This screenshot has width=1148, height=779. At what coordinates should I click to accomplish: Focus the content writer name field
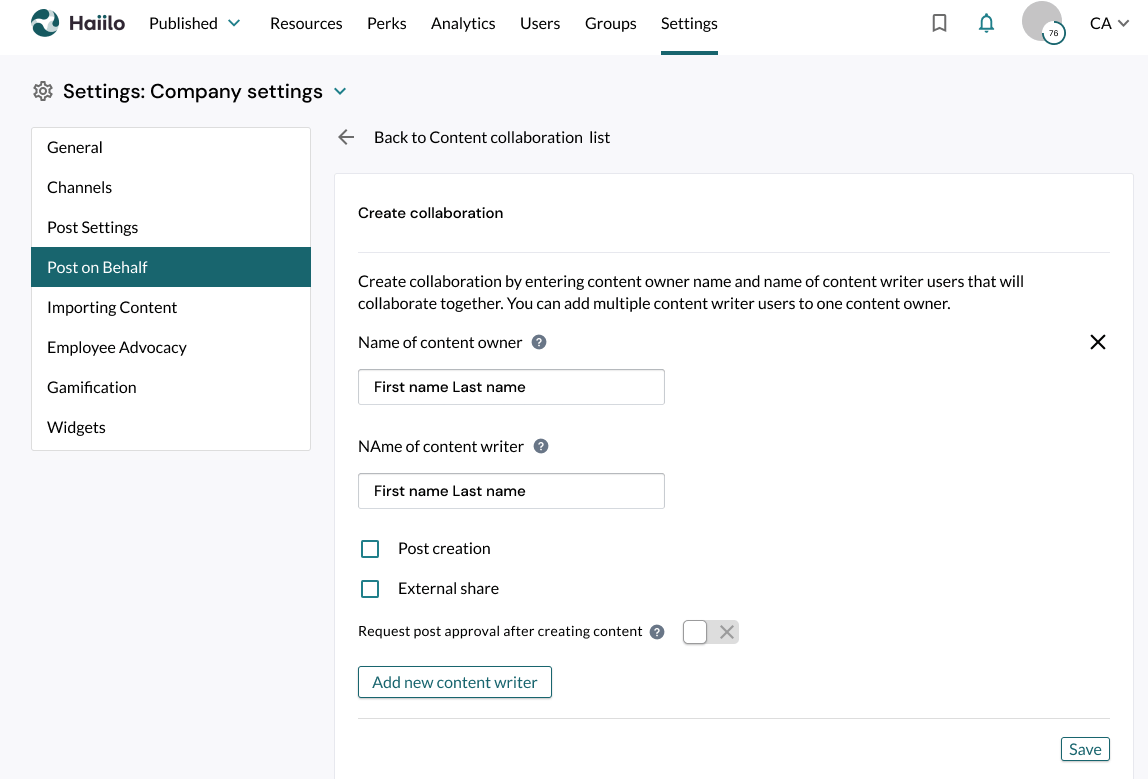[511, 491]
